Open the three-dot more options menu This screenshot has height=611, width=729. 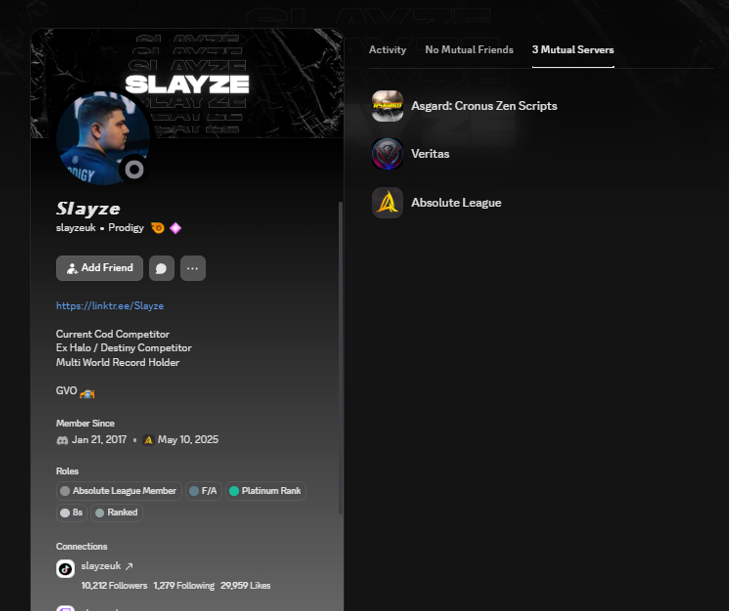[193, 268]
